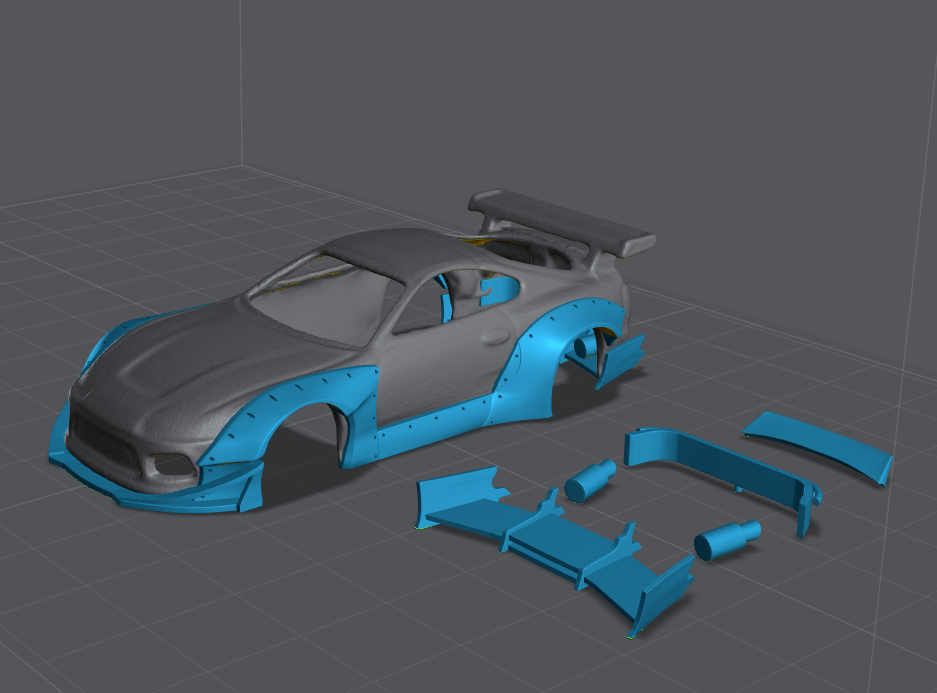The width and height of the screenshot is (937, 693).
Task: Click the blue seat inside the cabin
Action: 500,289
